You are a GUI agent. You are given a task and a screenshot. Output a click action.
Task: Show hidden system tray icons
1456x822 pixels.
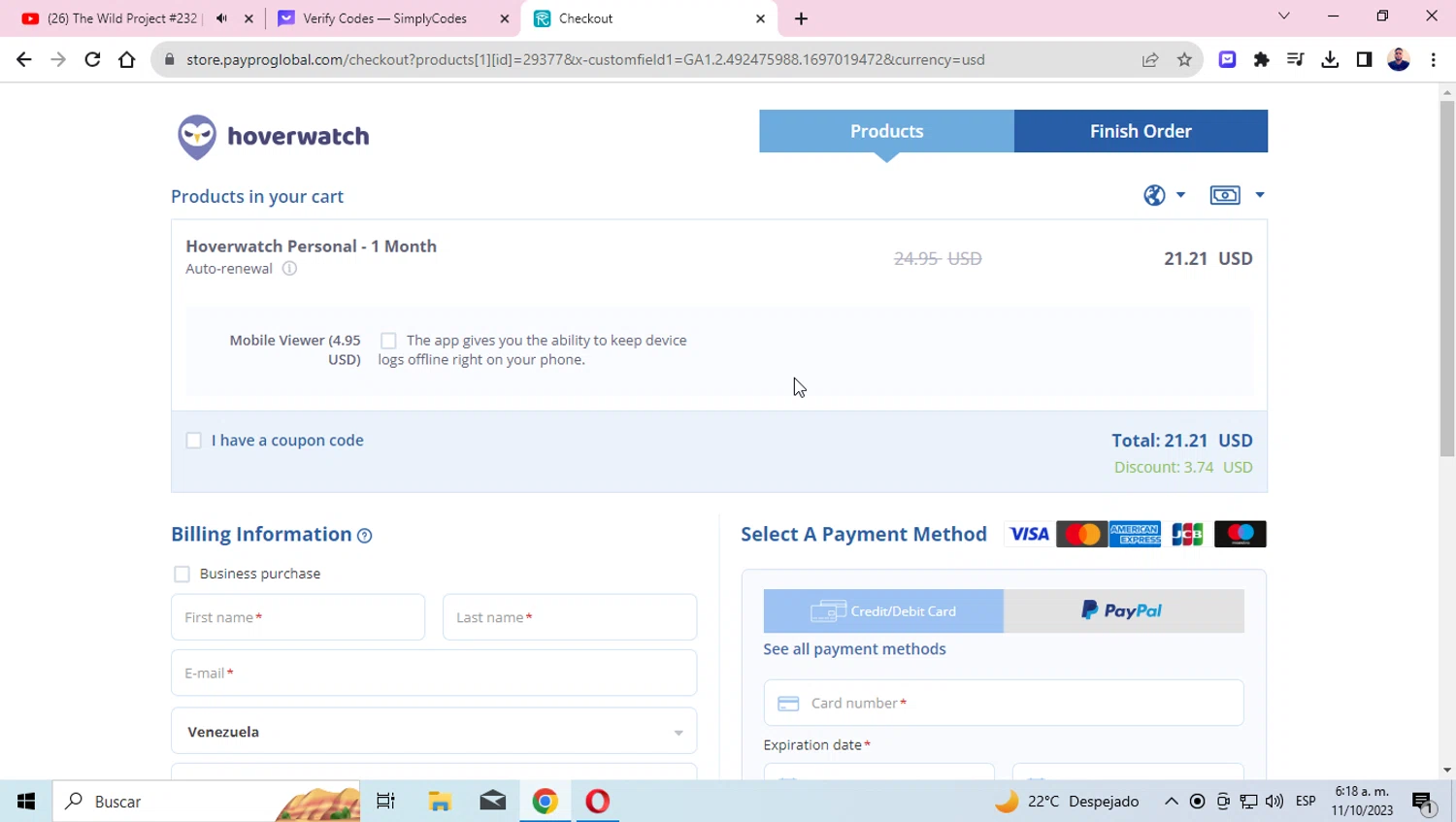pos(1172,802)
